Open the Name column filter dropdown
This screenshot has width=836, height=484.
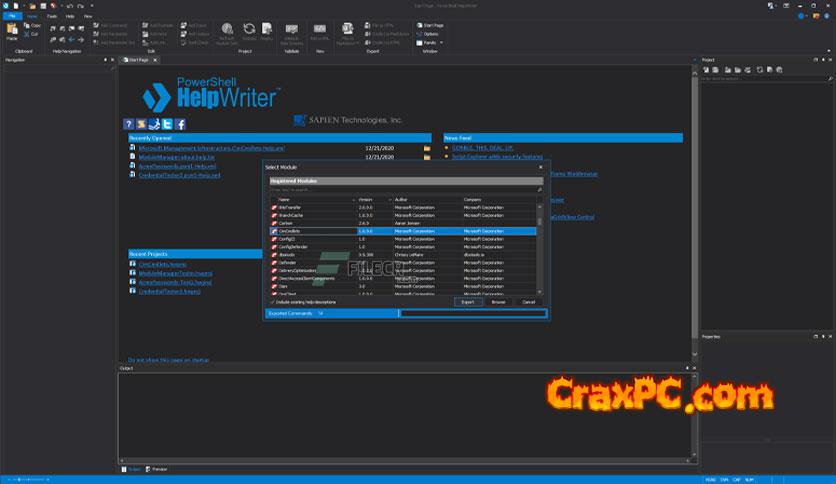click(353, 200)
